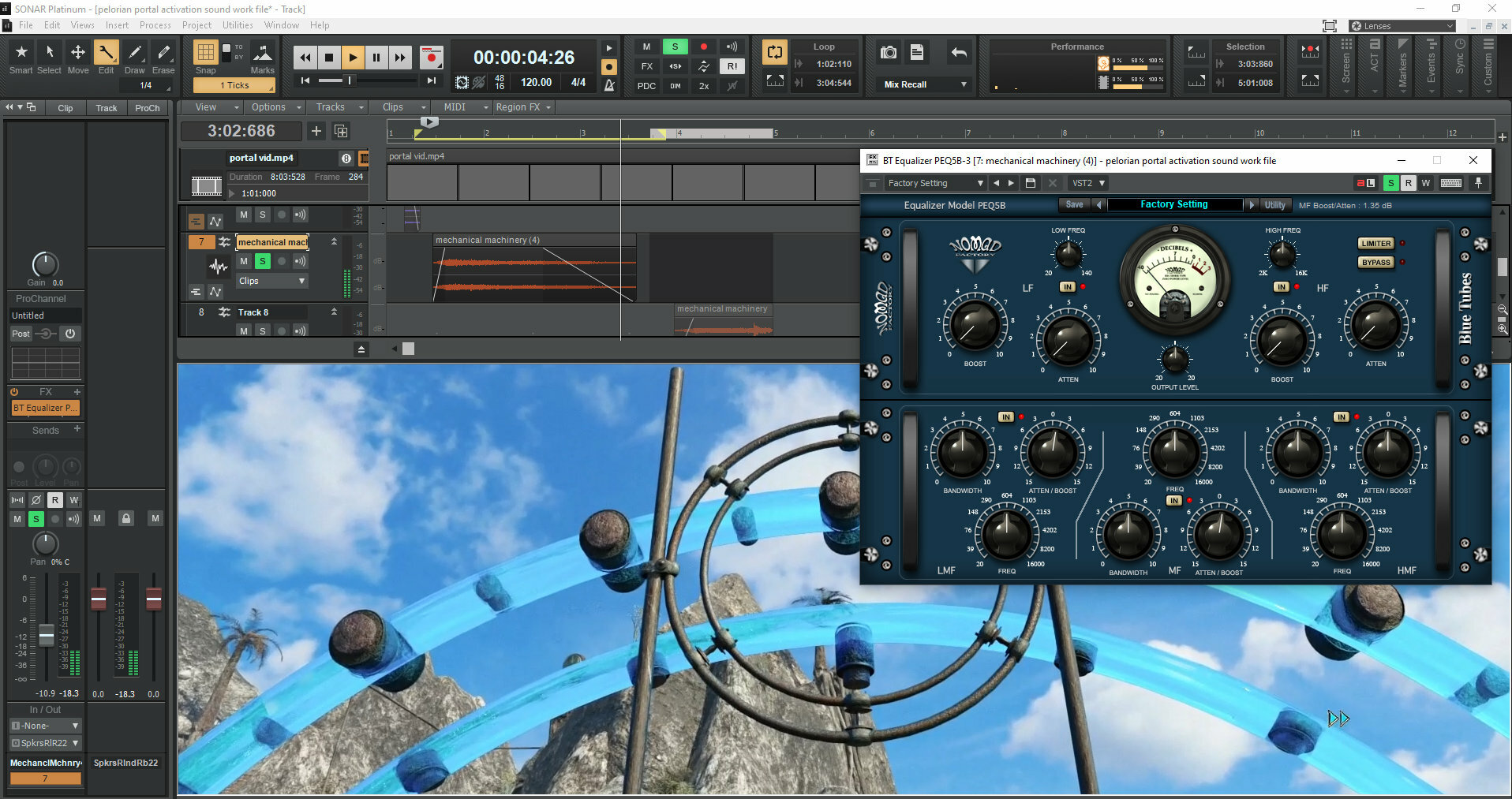Open the Tracks menu in track view

click(x=339, y=107)
